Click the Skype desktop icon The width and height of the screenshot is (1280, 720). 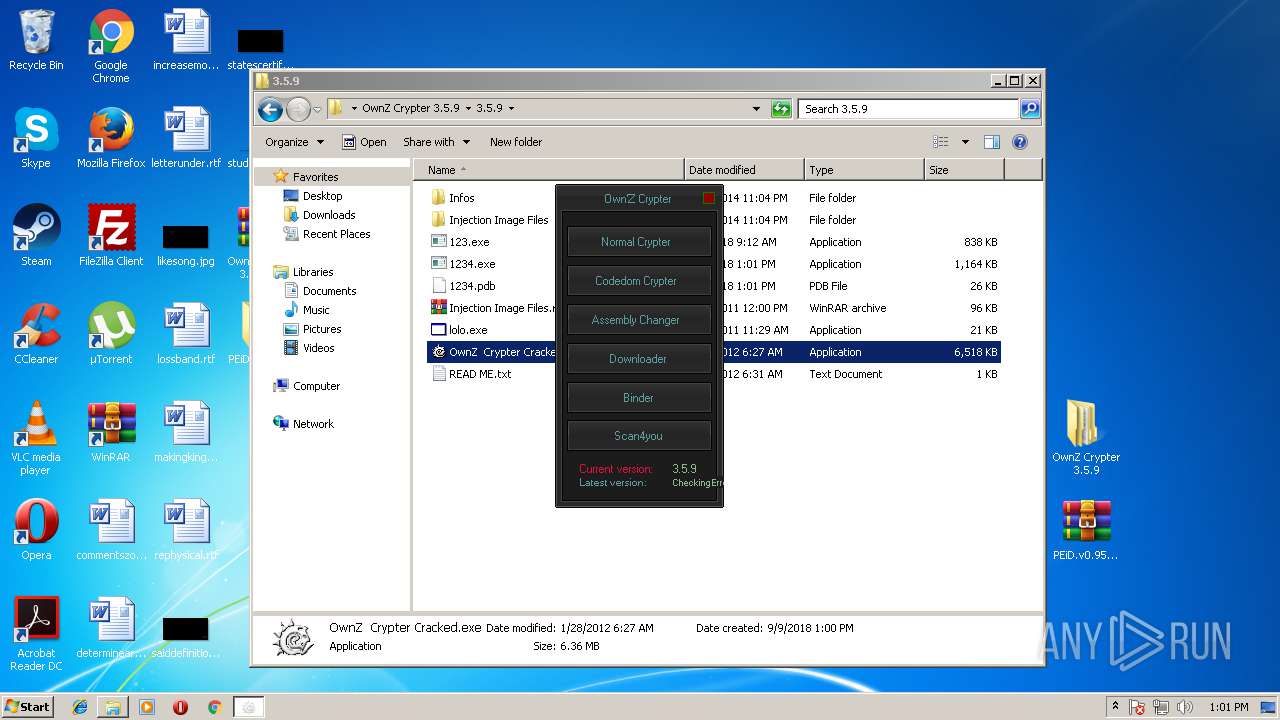pos(36,139)
